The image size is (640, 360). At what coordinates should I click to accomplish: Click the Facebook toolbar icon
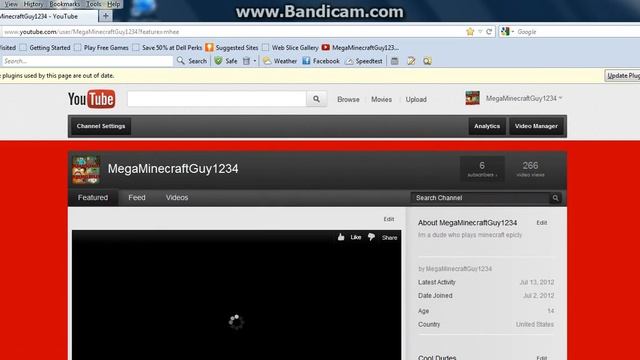click(306, 61)
